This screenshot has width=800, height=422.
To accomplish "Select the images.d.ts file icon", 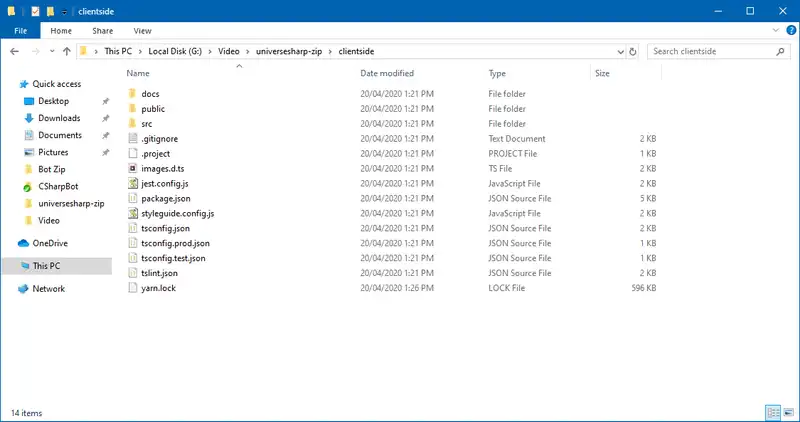I will [x=134, y=169].
